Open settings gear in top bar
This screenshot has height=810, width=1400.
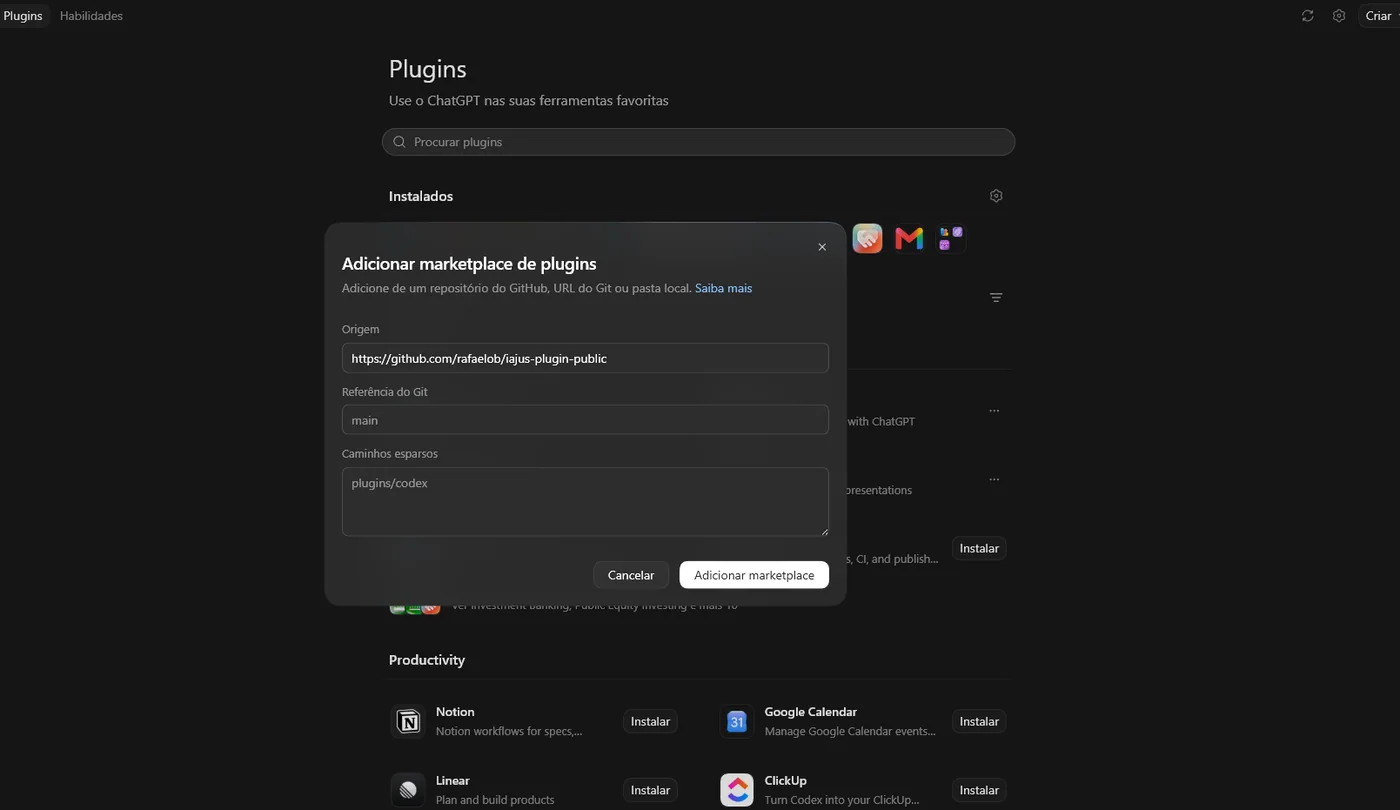(1339, 16)
